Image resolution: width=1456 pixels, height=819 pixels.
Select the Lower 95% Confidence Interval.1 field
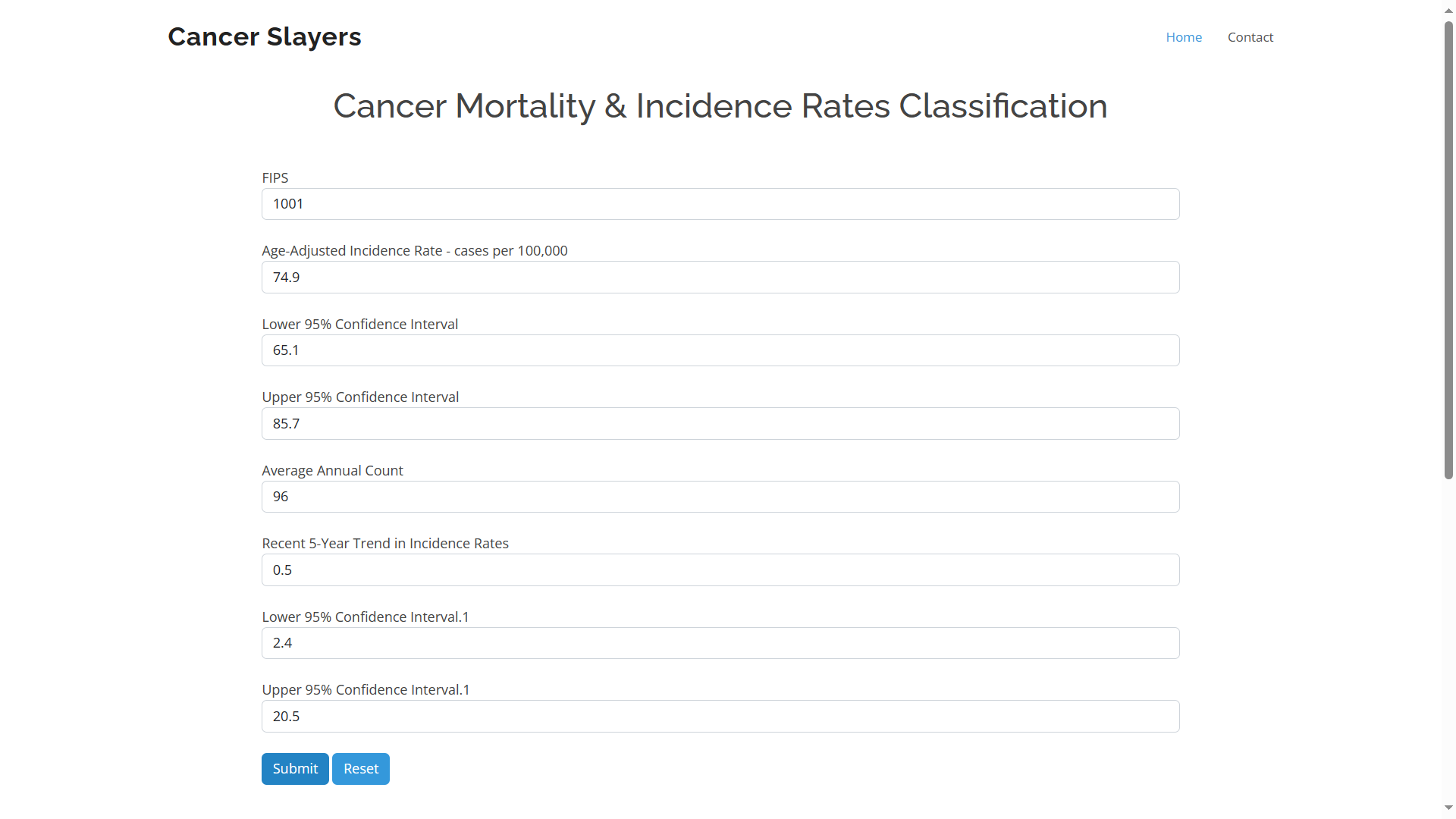(720, 643)
